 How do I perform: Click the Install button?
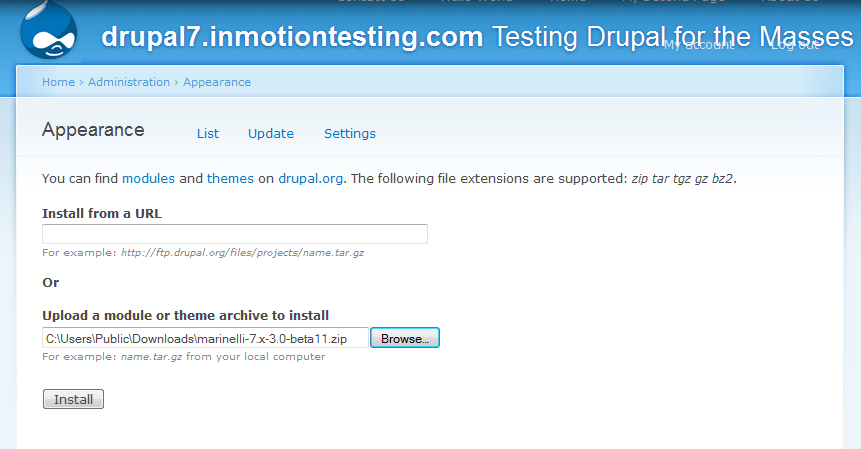pyautogui.click(x=73, y=399)
